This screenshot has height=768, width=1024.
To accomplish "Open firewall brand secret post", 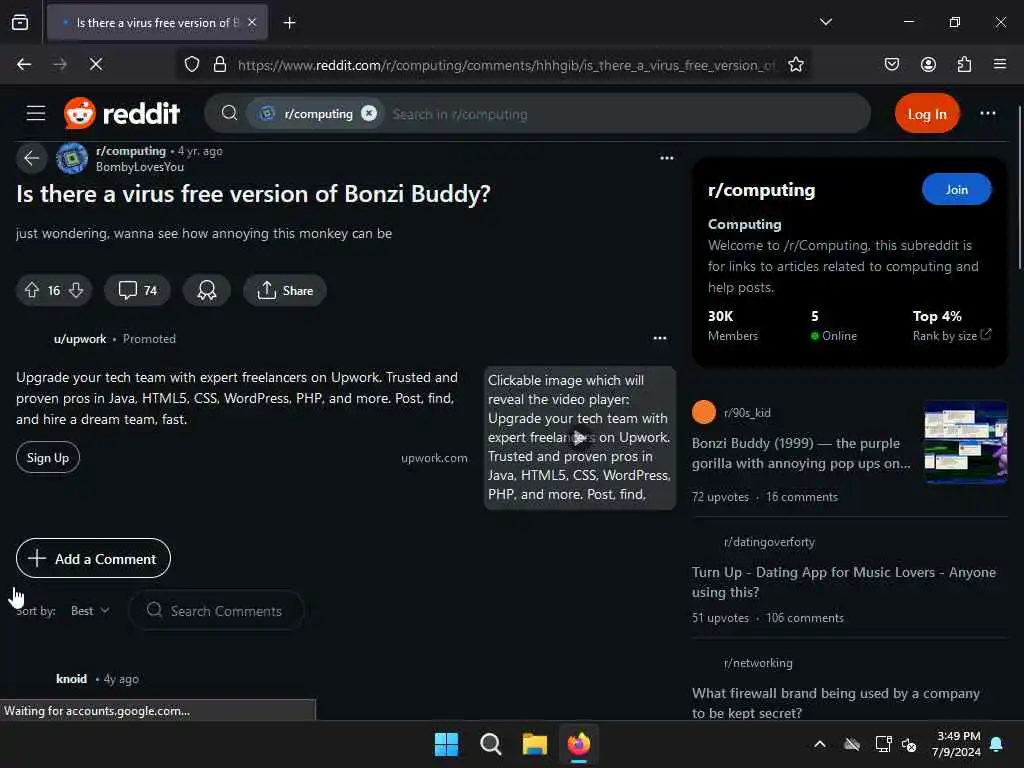I will pyautogui.click(x=836, y=703).
